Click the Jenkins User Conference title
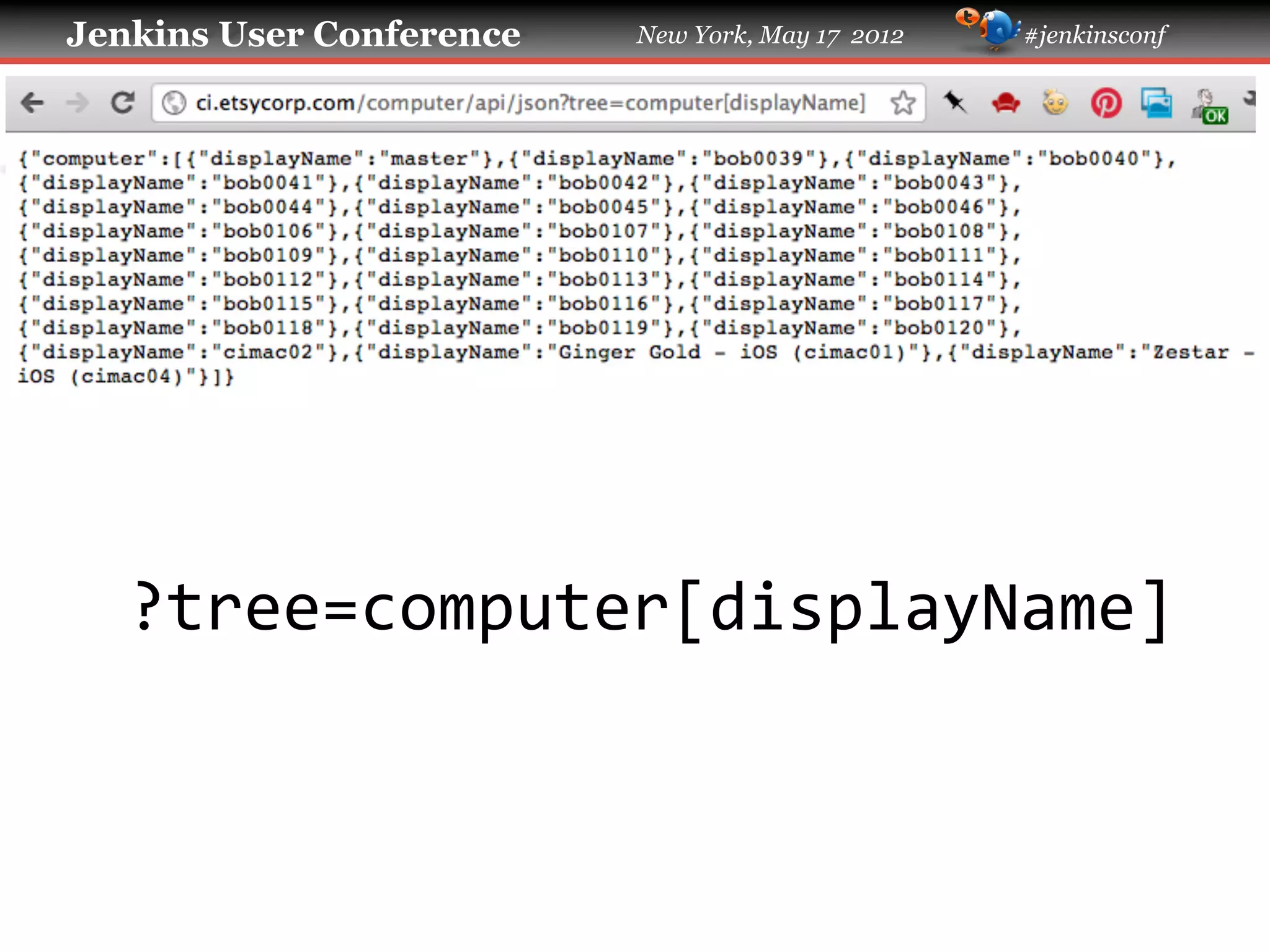Image resolution: width=1270 pixels, height=952 pixels. pyautogui.click(x=293, y=33)
